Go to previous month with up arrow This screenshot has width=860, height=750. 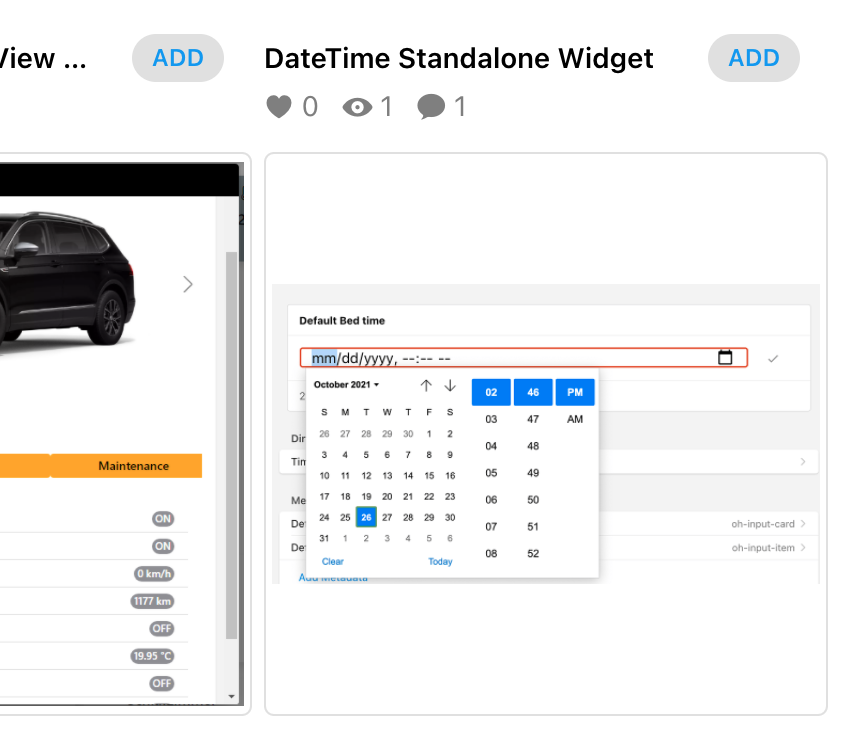[426, 385]
